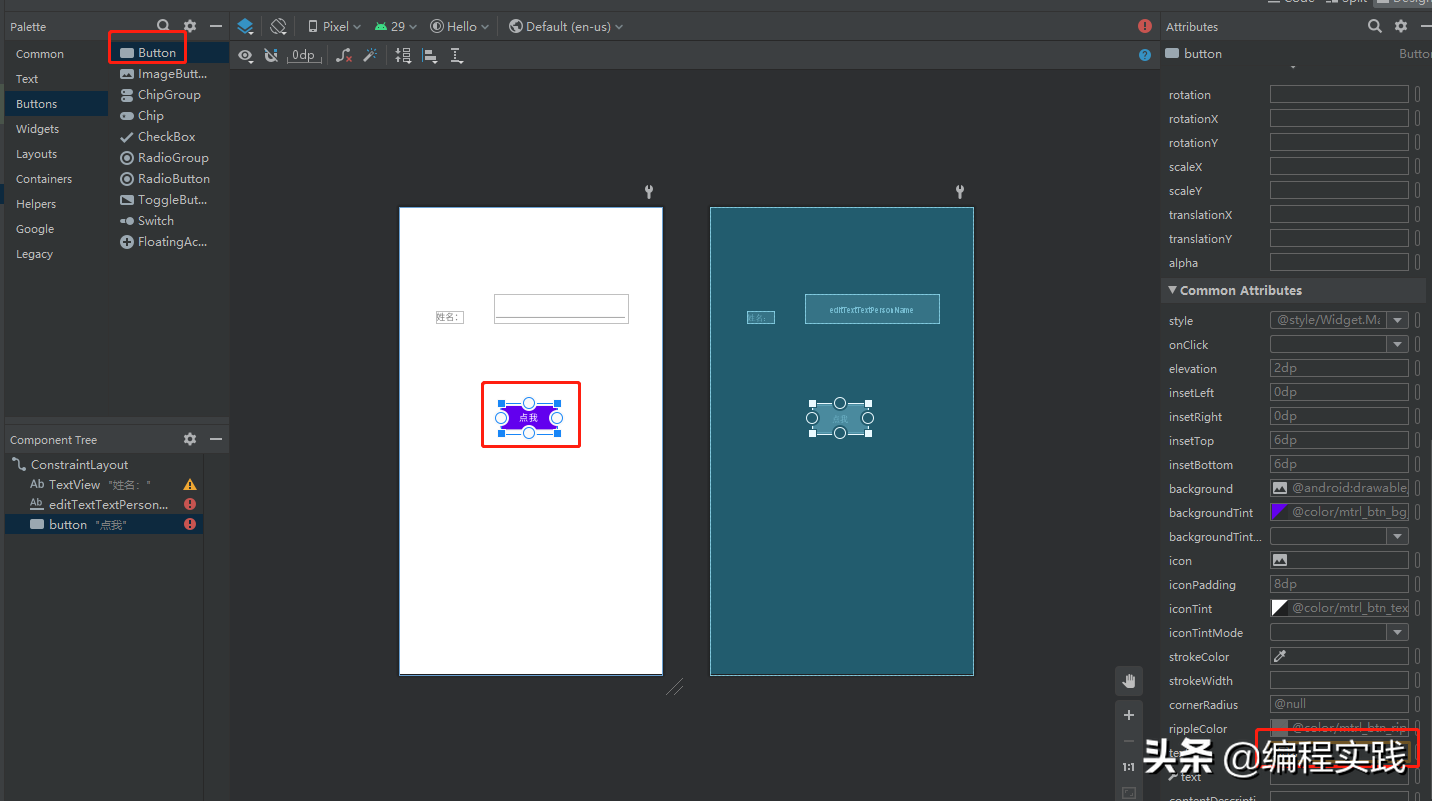Image resolution: width=1432 pixels, height=801 pixels.
Task: Select Switch in the palette list
Action: 168,221
